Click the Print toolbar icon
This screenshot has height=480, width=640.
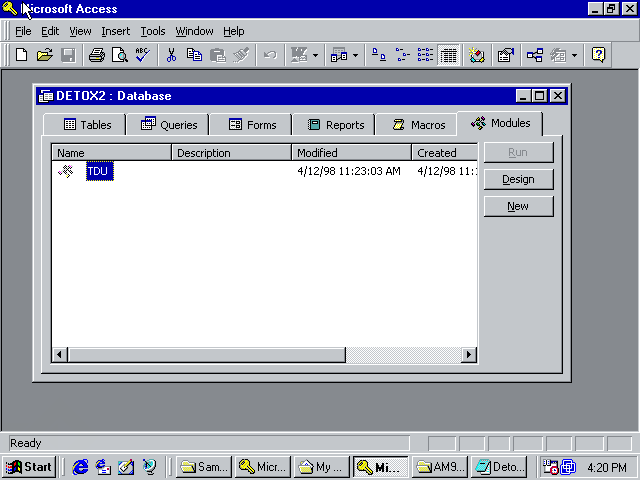coord(97,55)
